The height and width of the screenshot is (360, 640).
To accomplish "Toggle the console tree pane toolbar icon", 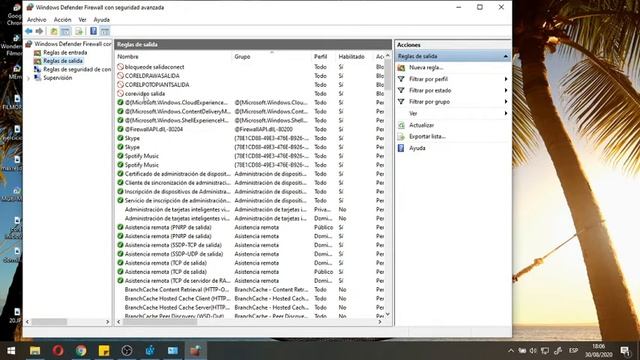I will [x=65, y=31].
